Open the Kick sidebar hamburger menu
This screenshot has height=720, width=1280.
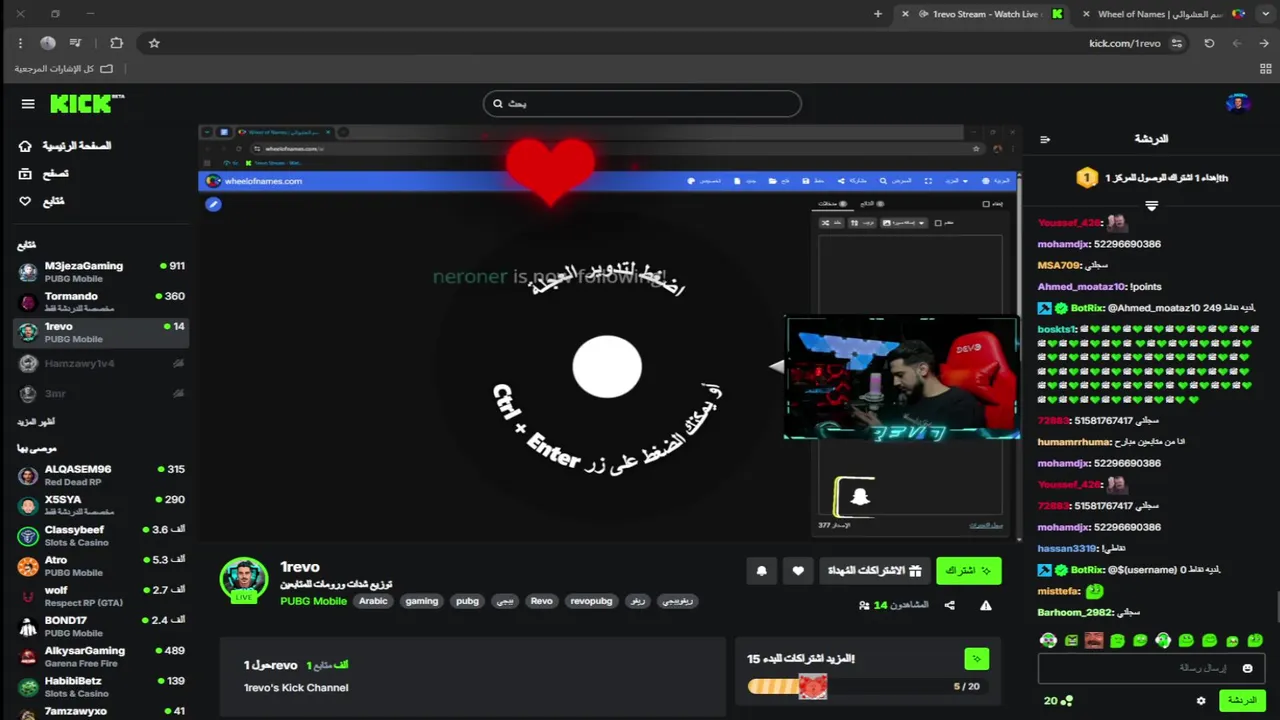(28, 104)
